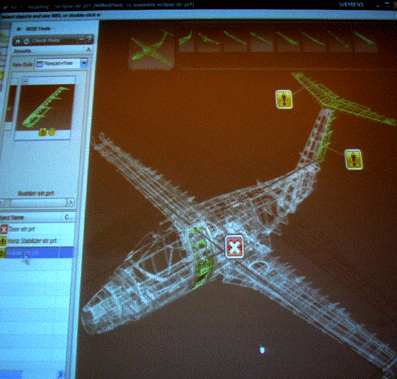Click the C... column header
397x379 pixels.
[69, 217]
